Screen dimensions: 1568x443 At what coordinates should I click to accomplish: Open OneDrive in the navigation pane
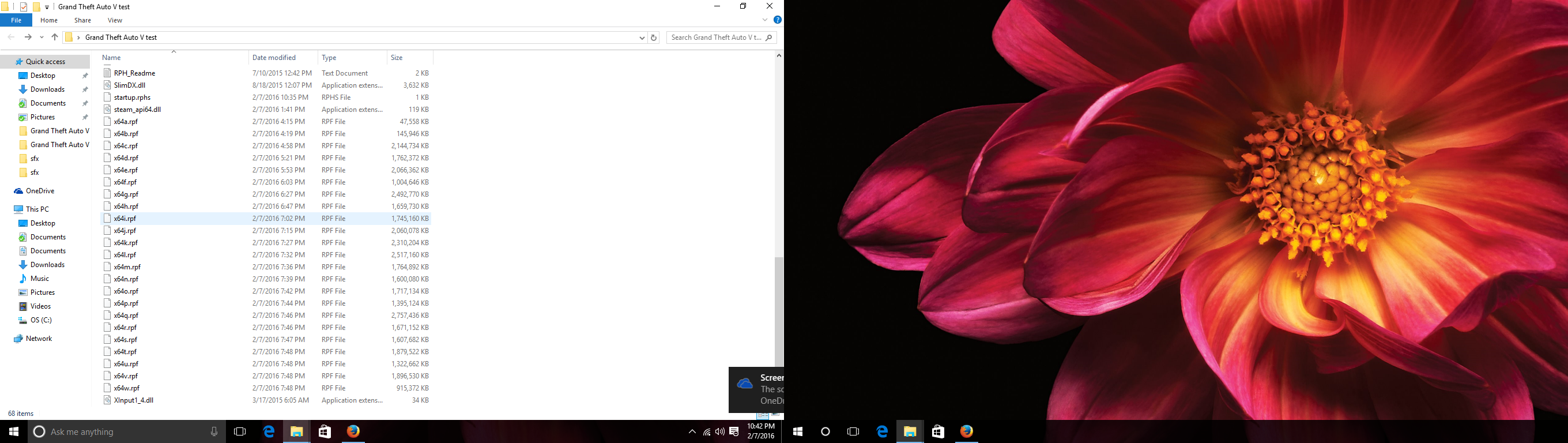tap(40, 191)
